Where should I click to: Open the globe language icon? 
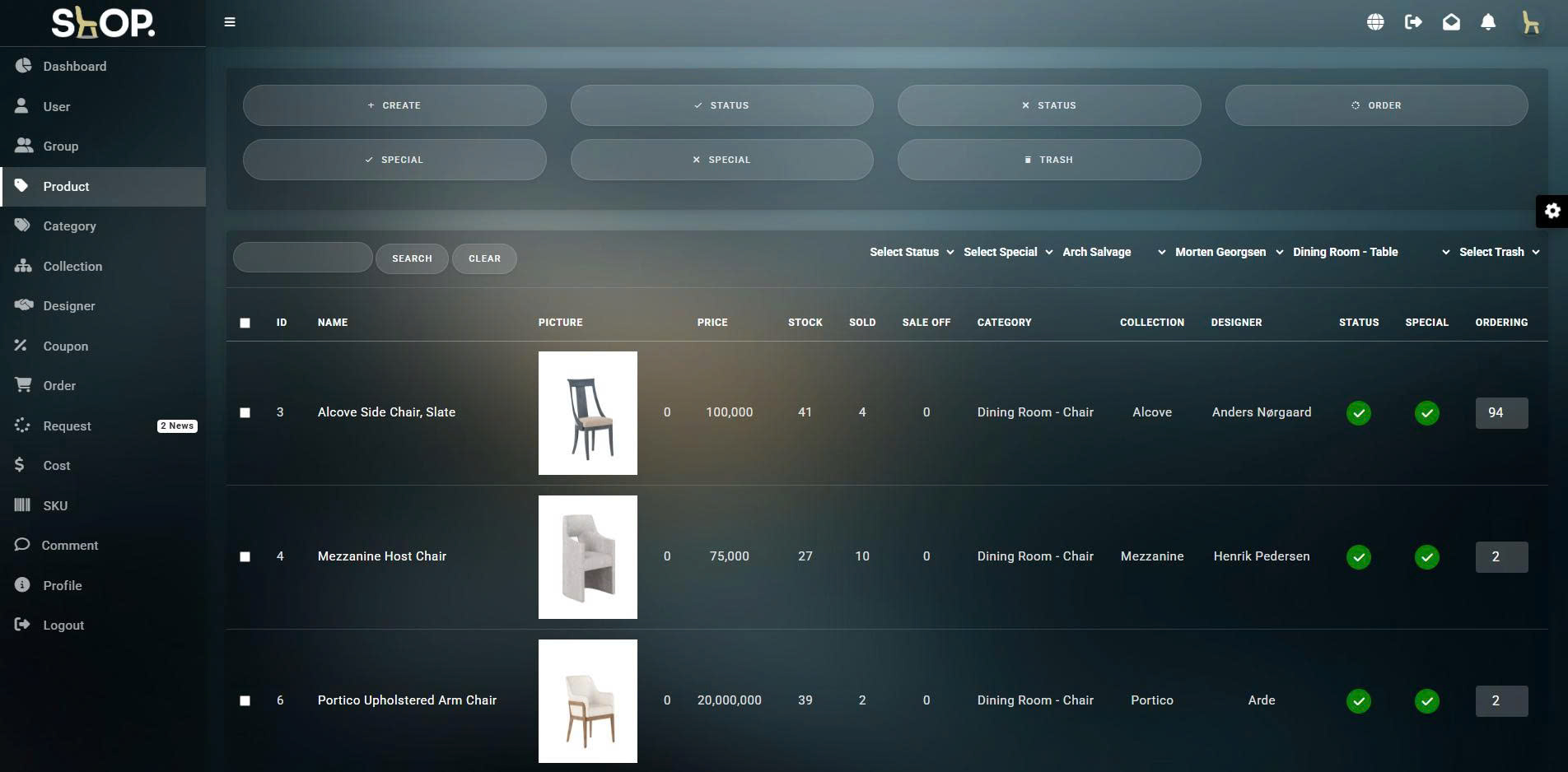[1375, 22]
